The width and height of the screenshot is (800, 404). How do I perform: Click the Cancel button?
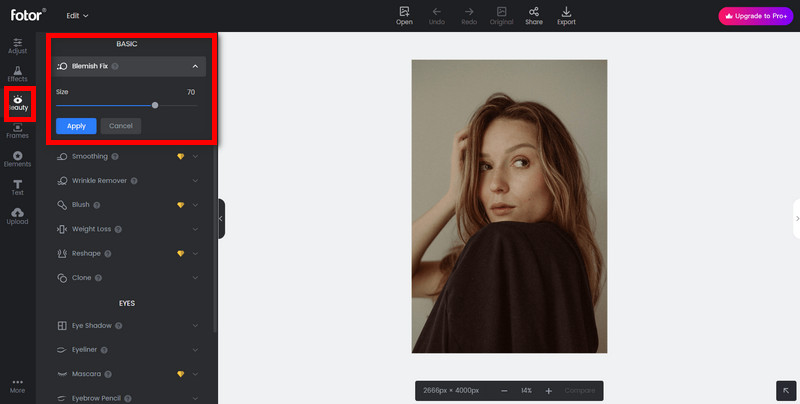pyautogui.click(x=121, y=126)
